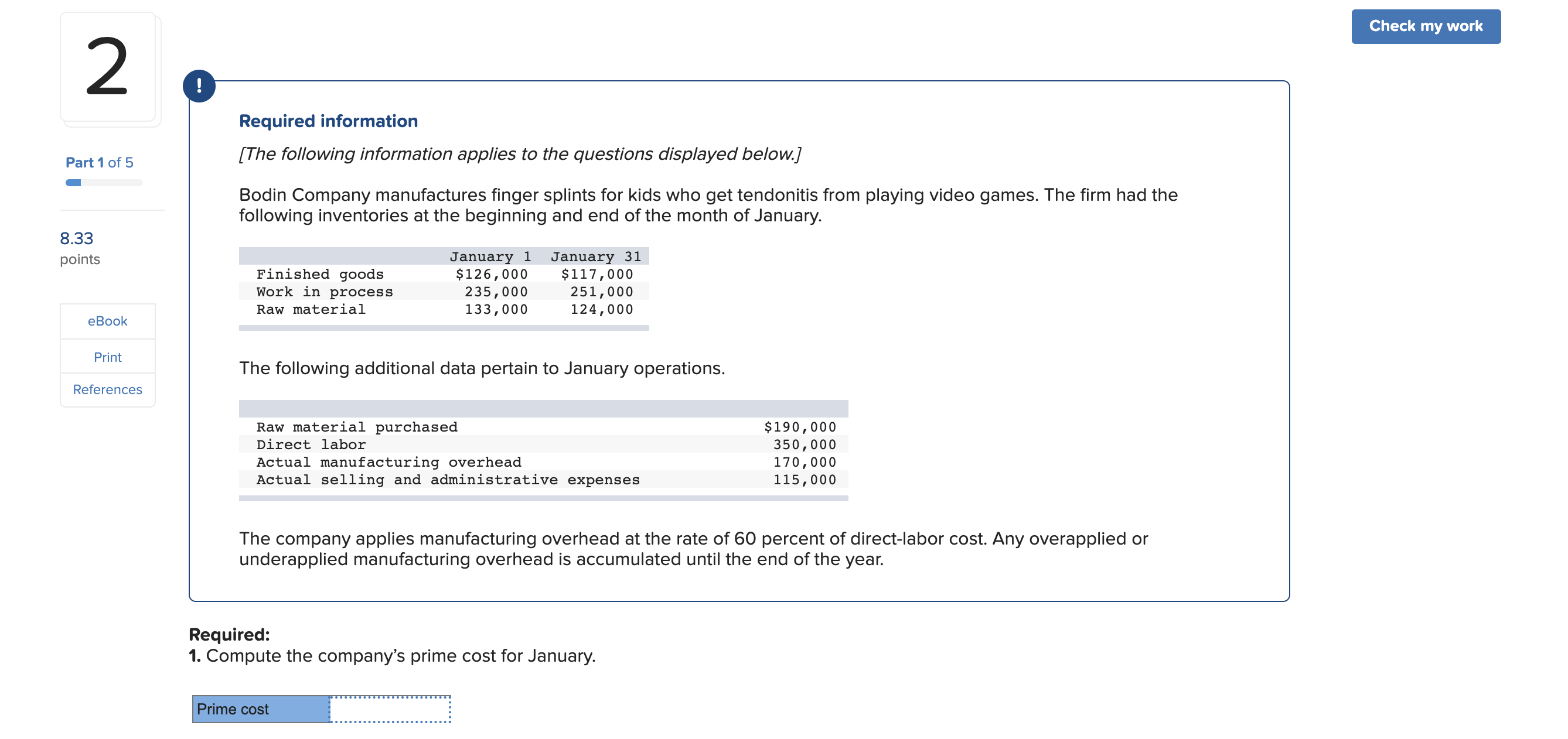
Task: Click the Finished goods inventory row
Action: point(444,273)
